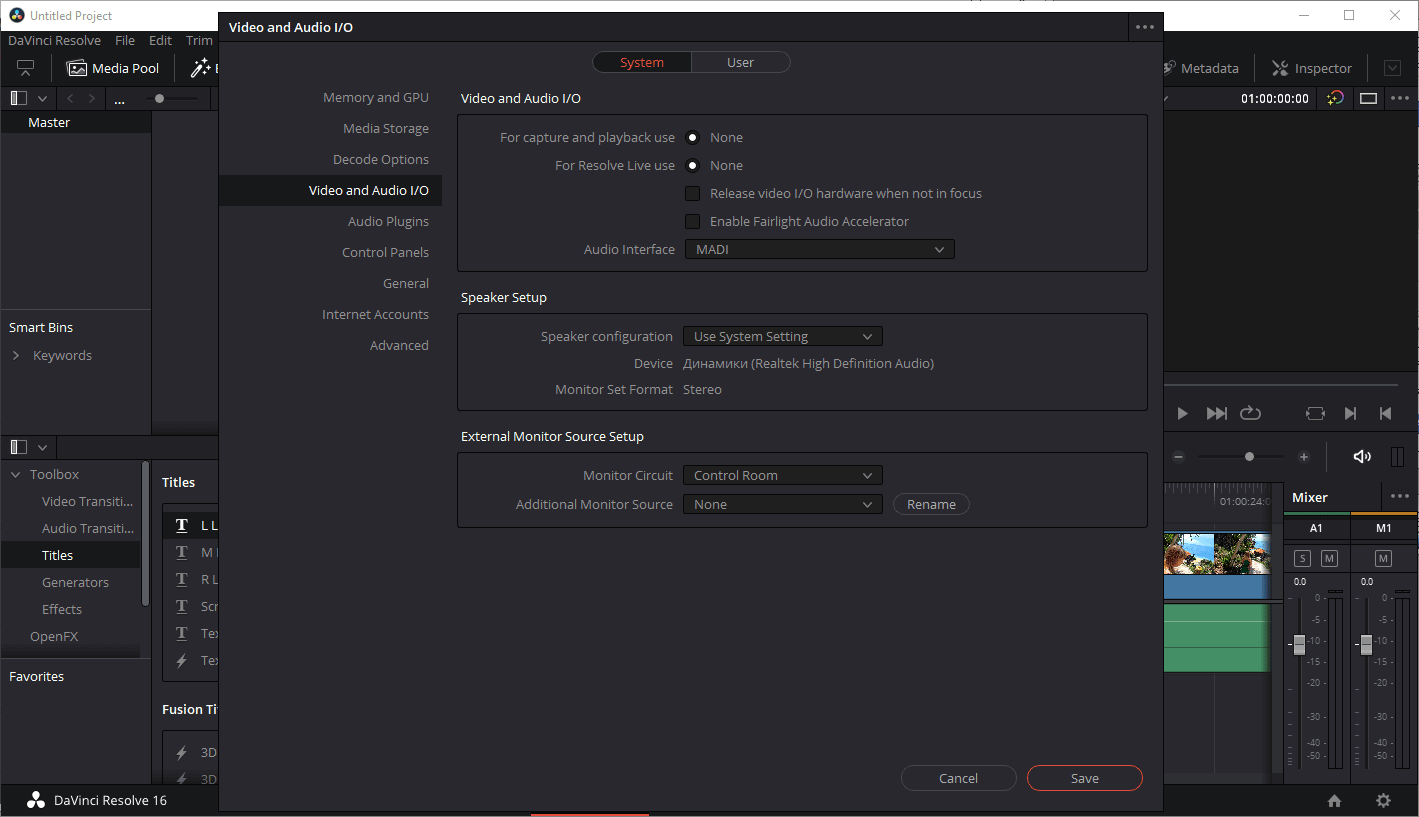This screenshot has width=1419, height=817.
Task: Solo audio track A1
Action: 1302,558
